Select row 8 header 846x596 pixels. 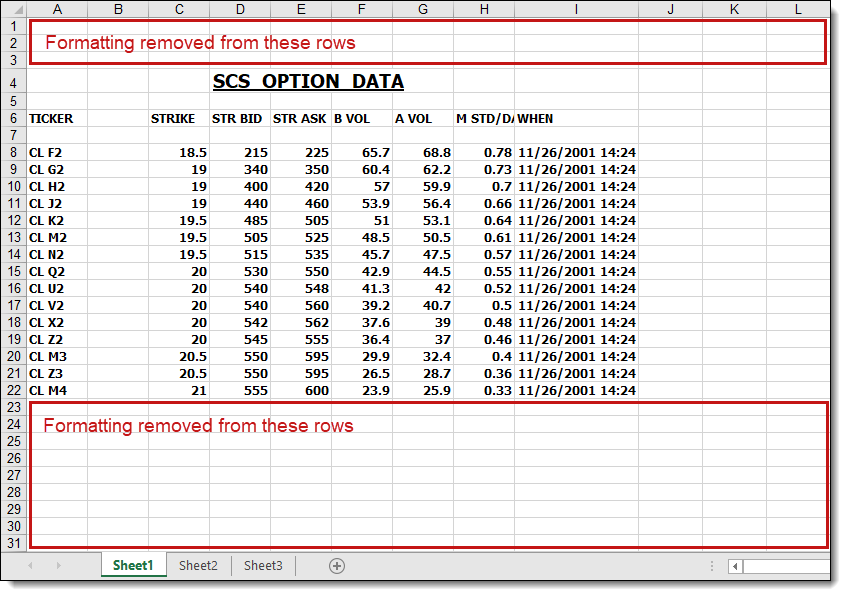point(13,152)
